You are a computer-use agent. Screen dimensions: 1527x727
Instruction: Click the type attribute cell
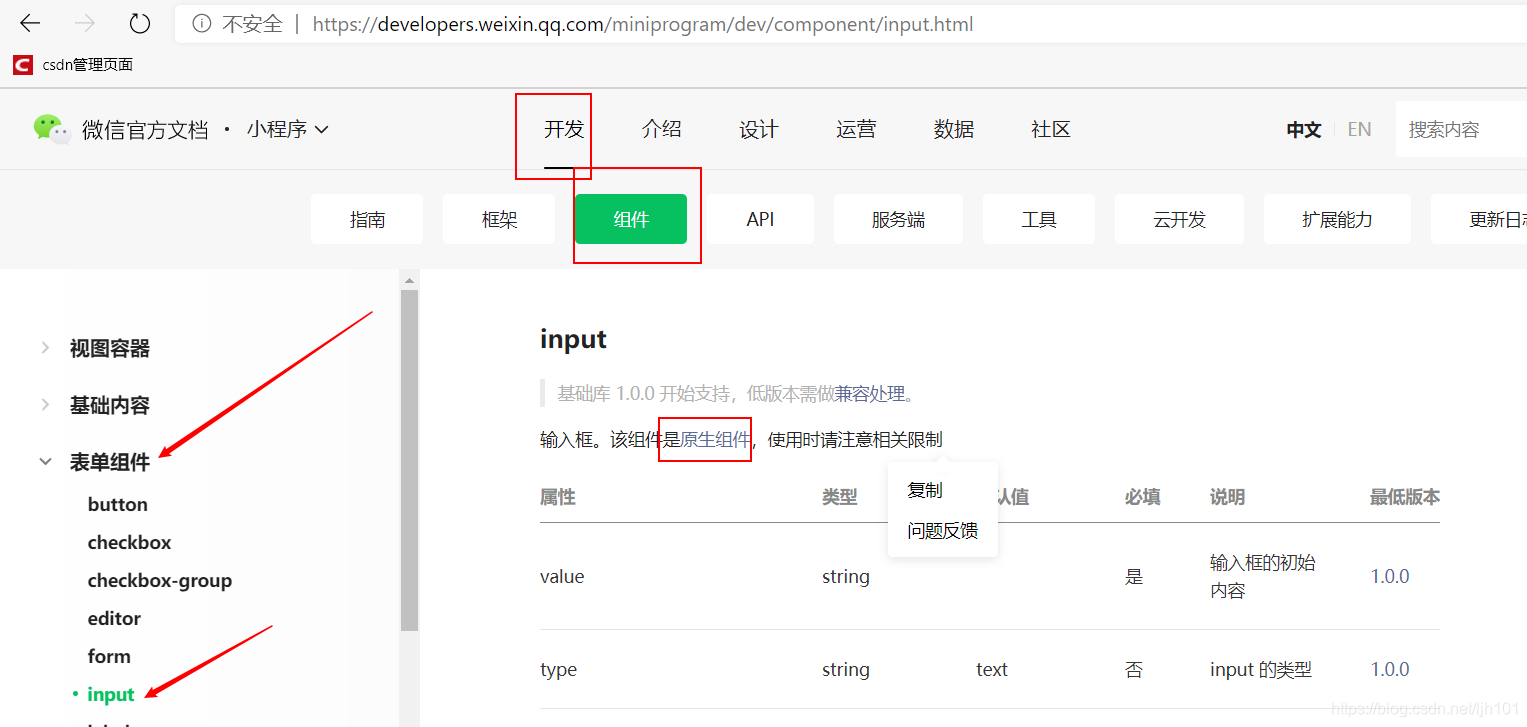[558, 669]
